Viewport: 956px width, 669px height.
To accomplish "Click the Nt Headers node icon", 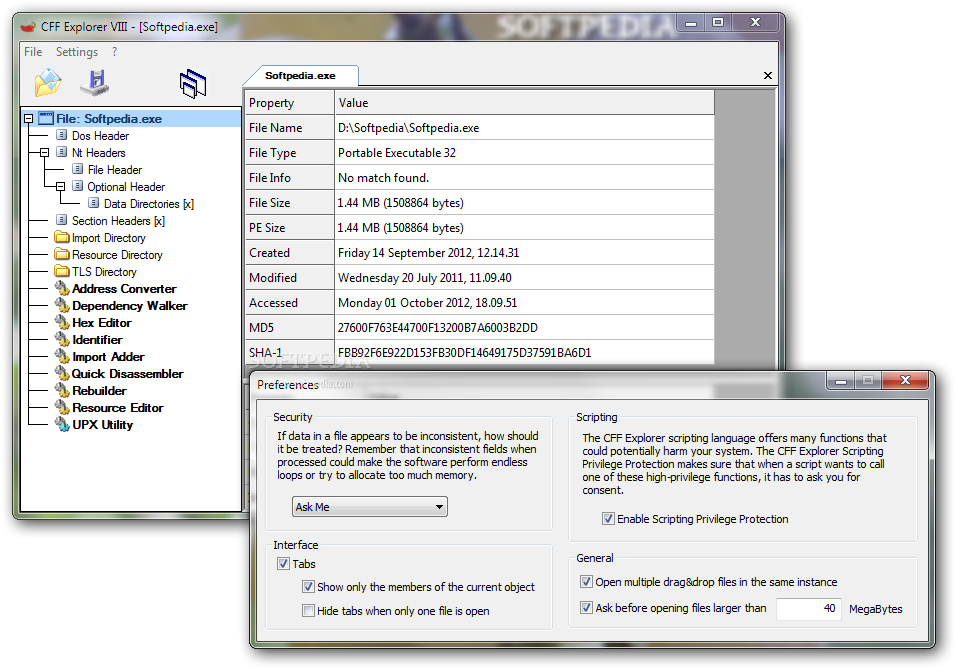I will click(x=62, y=152).
